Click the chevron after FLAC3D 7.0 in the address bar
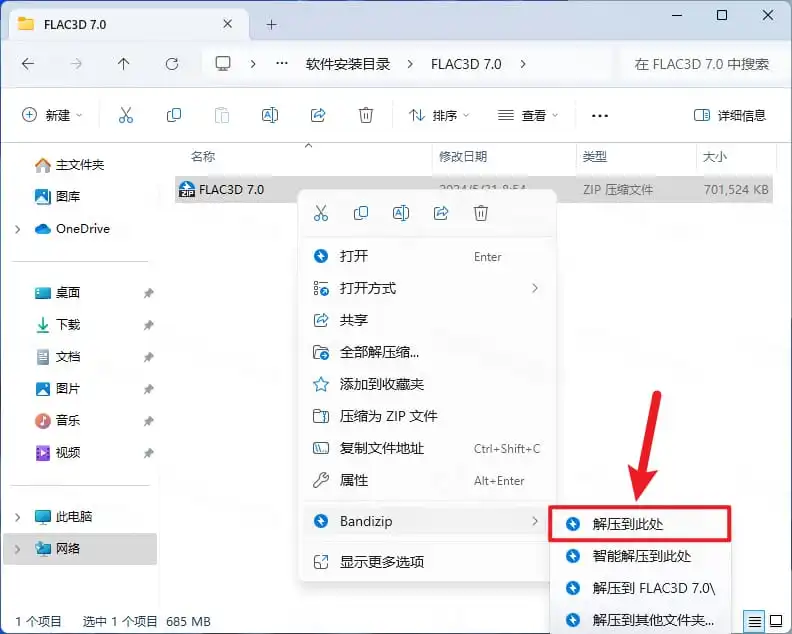The image size is (792, 634). click(x=523, y=64)
